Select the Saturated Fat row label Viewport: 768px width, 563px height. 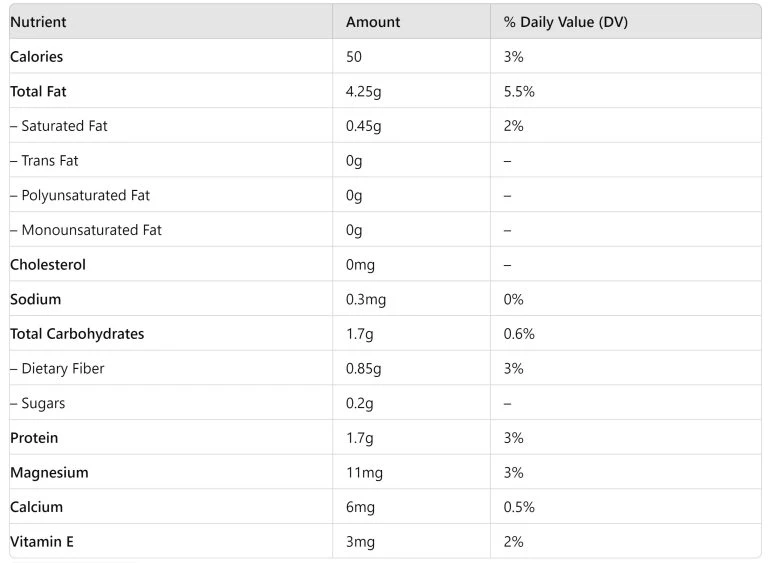click(59, 126)
